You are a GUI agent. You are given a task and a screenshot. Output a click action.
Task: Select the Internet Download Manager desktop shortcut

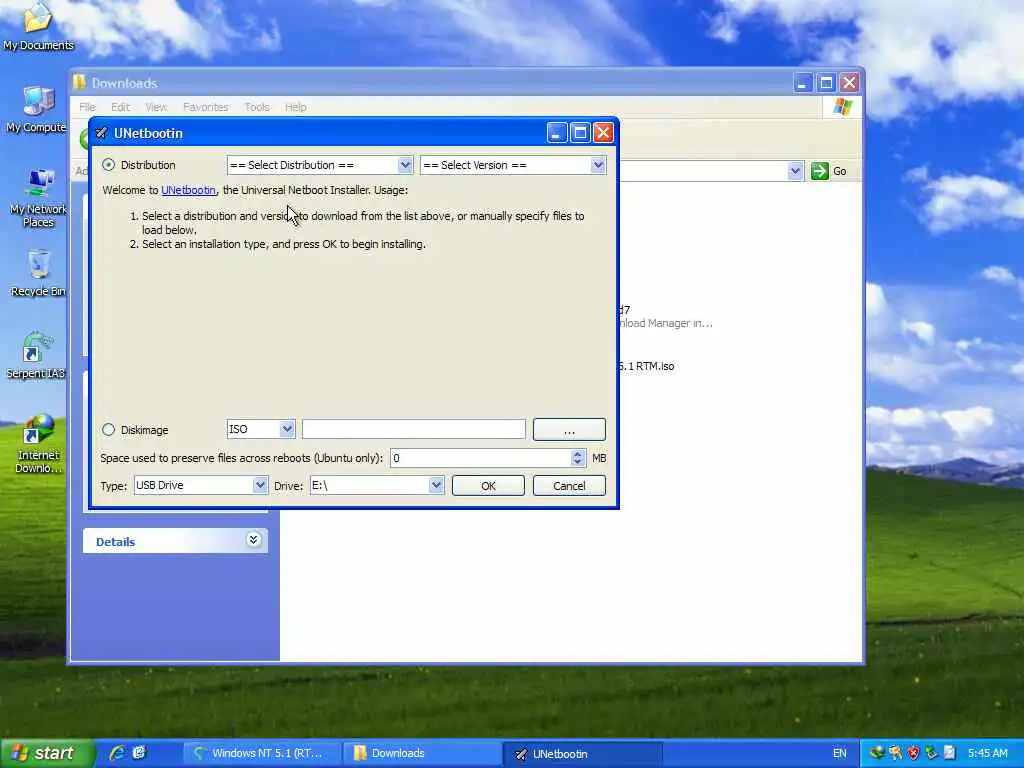tap(38, 444)
